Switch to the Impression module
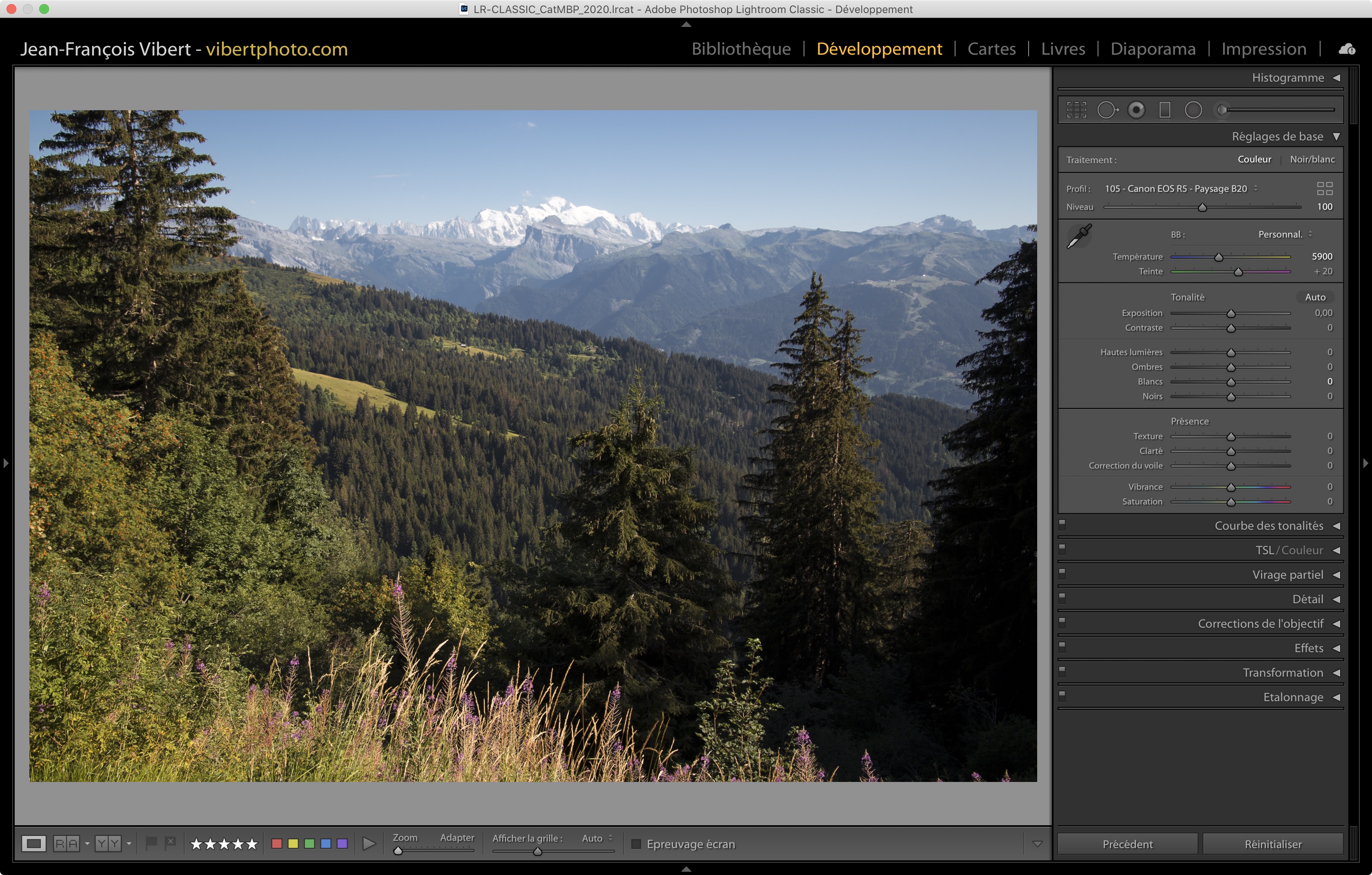This screenshot has height=875, width=1372. point(1263,49)
